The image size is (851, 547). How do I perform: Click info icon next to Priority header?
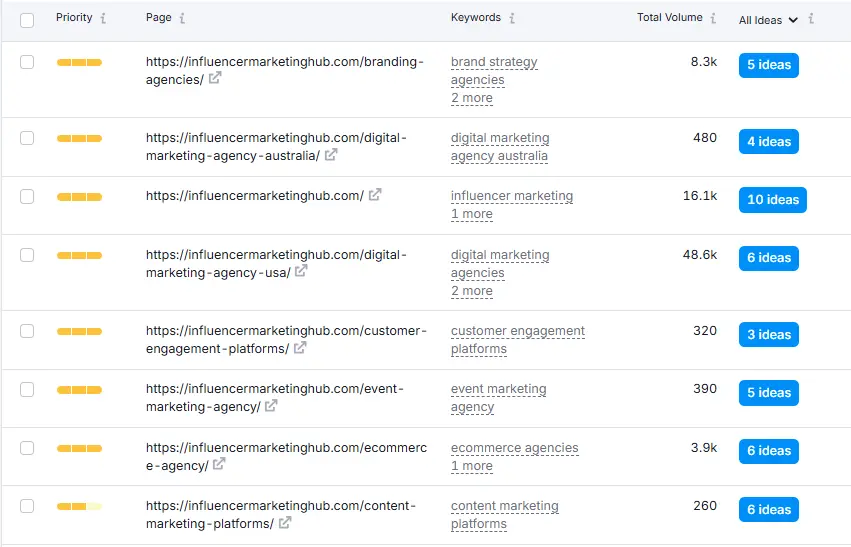(104, 18)
